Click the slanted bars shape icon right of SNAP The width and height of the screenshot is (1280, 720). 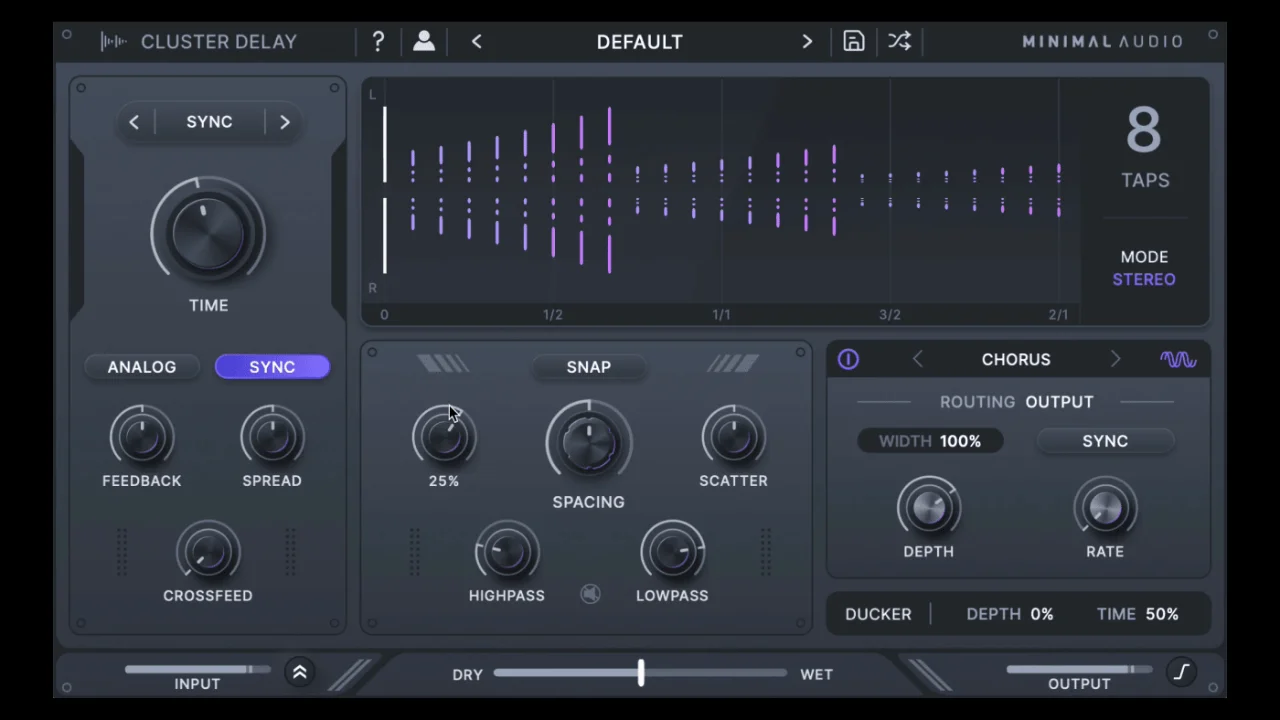point(733,364)
